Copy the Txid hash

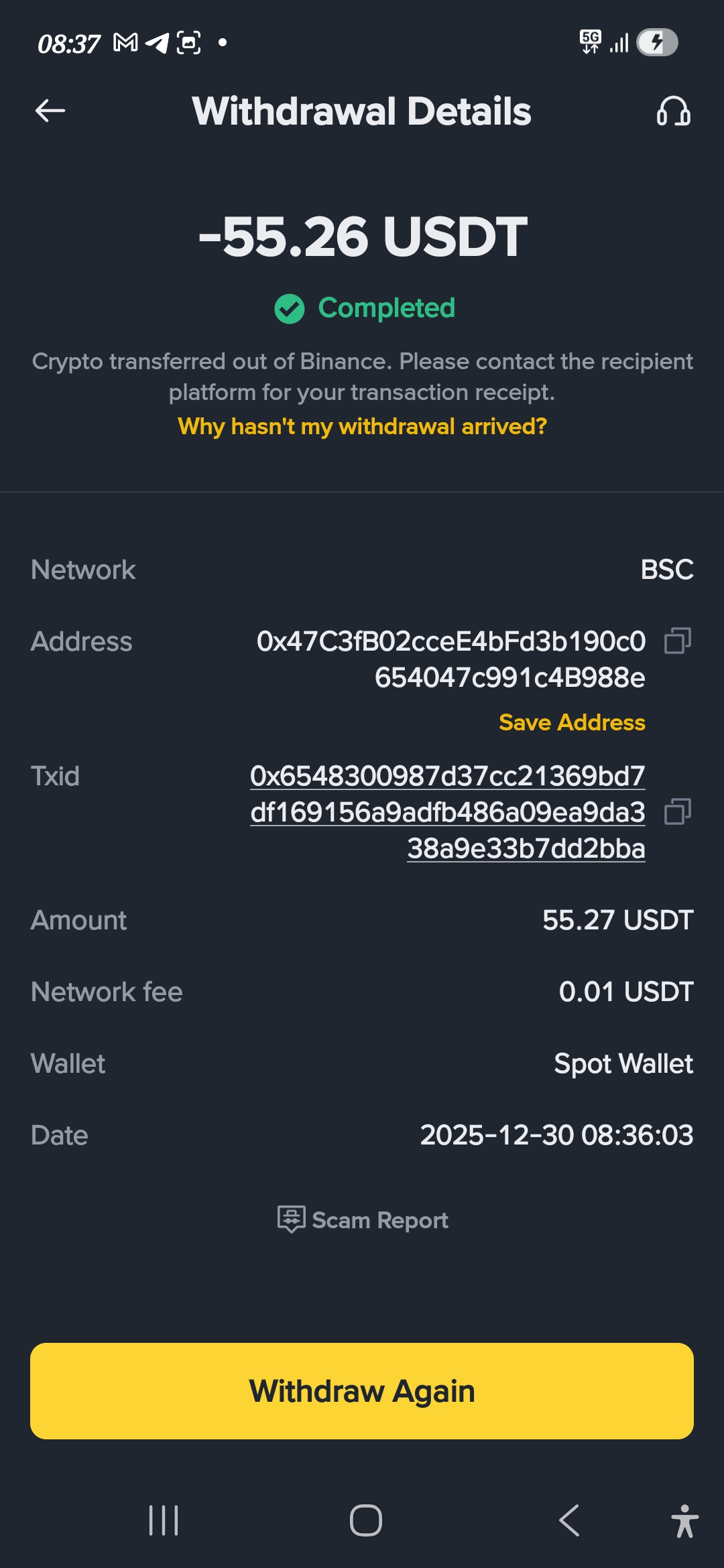[677, 811]
